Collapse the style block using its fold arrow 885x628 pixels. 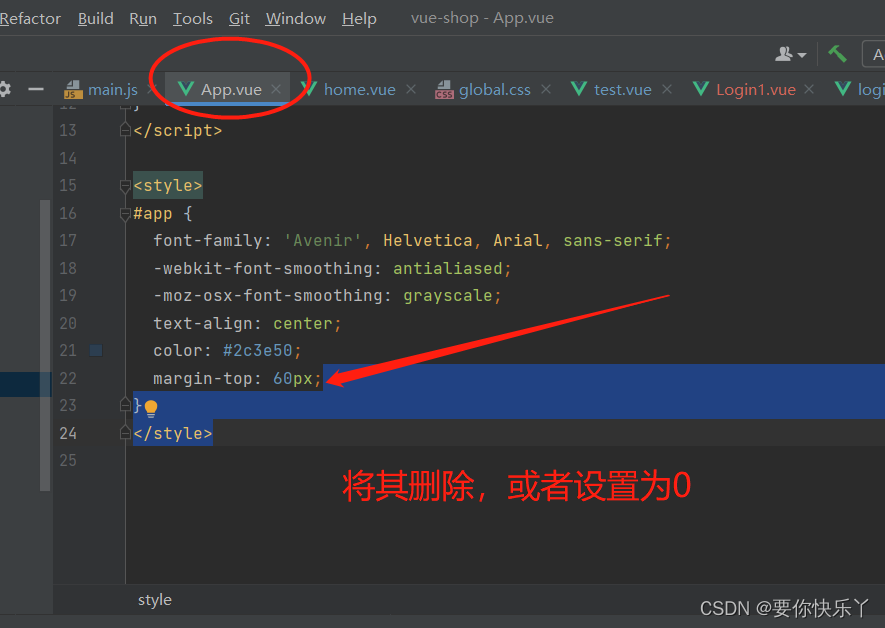[x=125, y=185]
